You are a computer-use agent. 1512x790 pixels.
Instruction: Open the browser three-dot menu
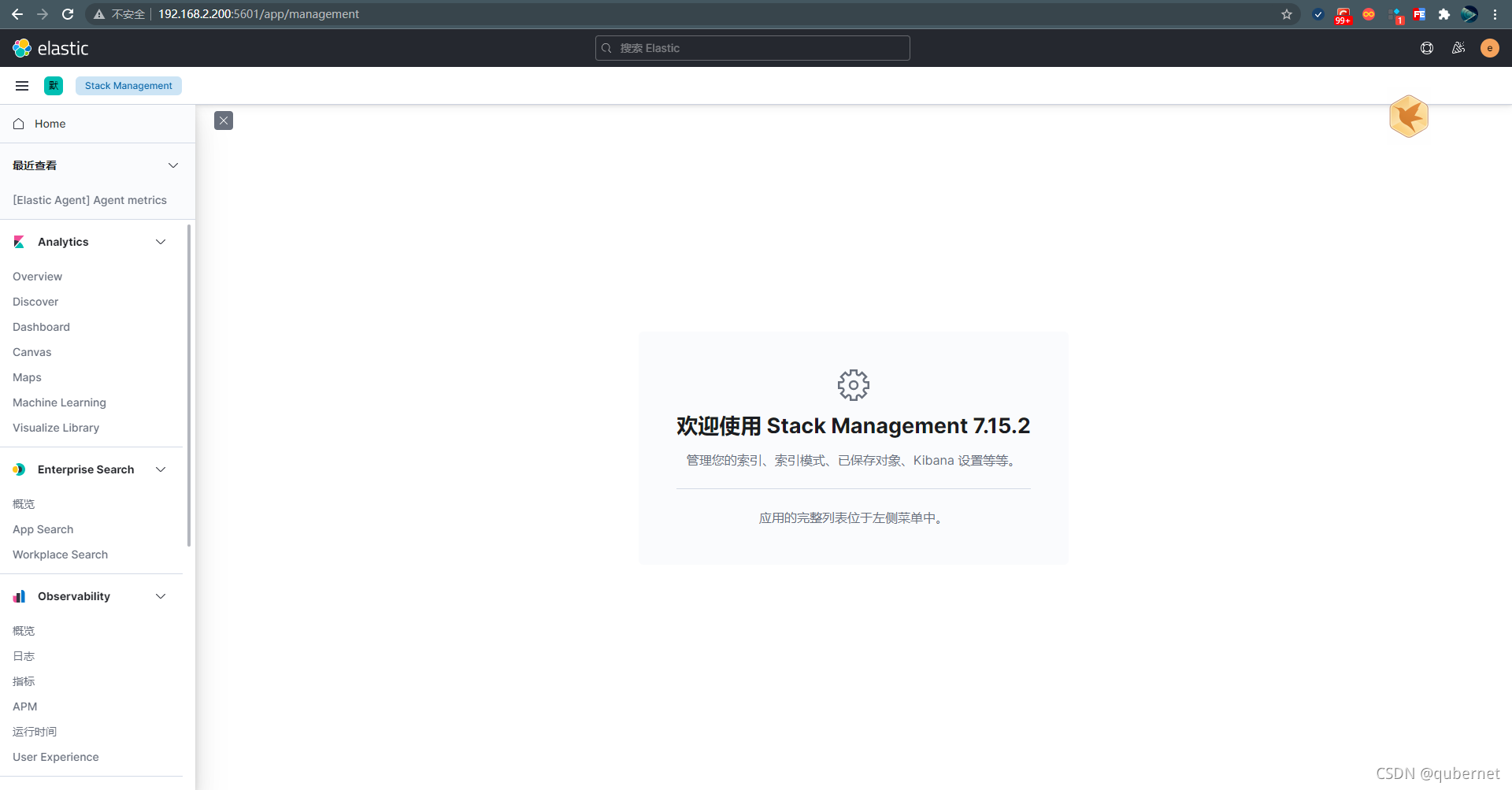point(1495,14)
